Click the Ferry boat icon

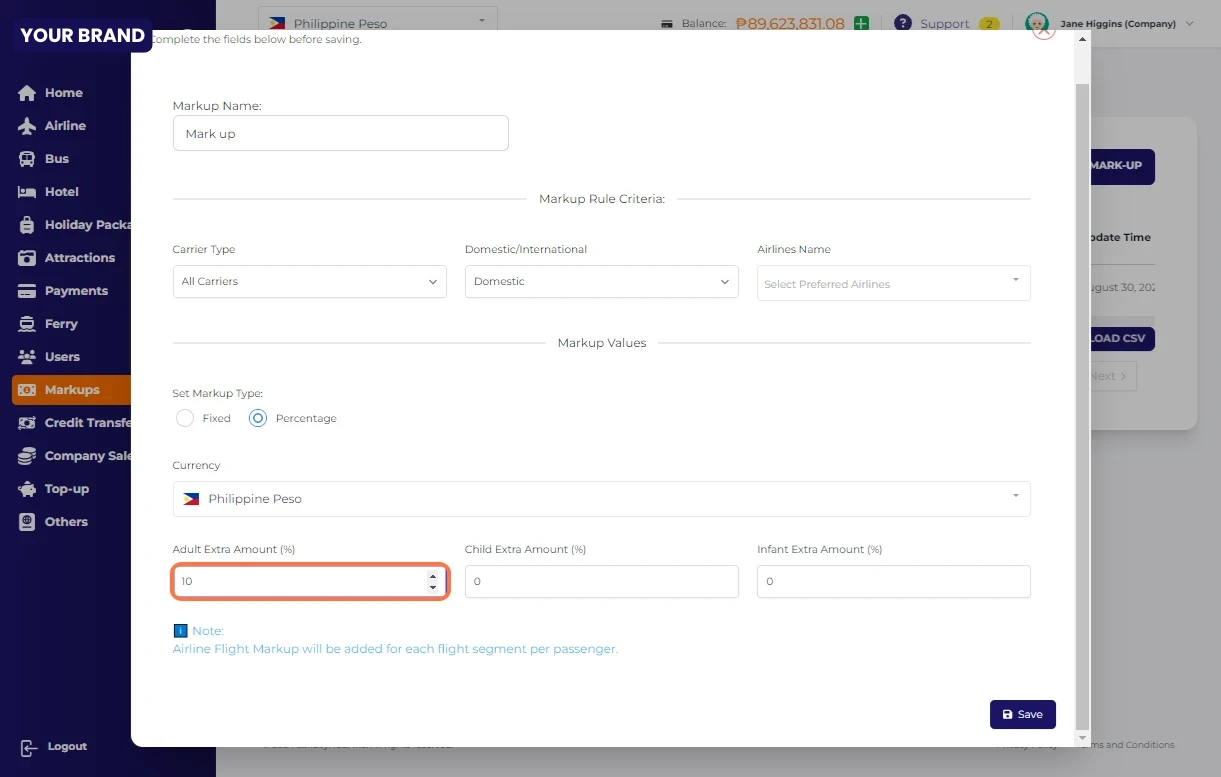coord(27,324)
